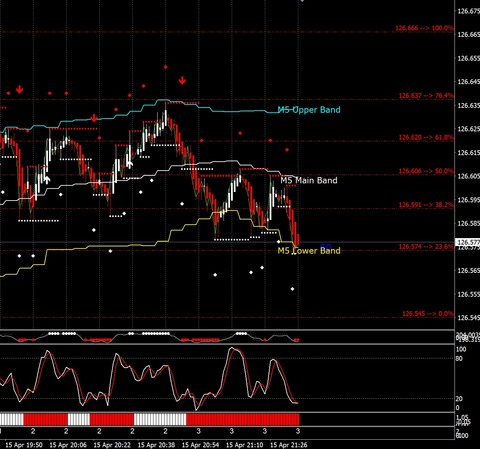Screen dimensions: 480x449
Task: Click 126.565 on the price scale
Action: click(x=468, y=270)
